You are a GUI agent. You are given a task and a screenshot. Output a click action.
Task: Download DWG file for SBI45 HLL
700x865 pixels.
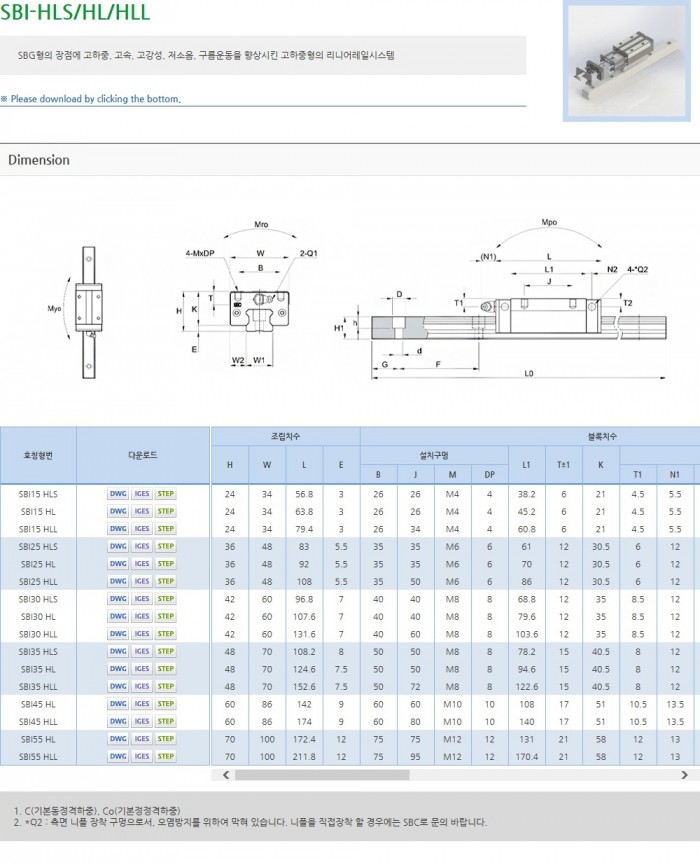pyautogui.click(x=118, y=722)
